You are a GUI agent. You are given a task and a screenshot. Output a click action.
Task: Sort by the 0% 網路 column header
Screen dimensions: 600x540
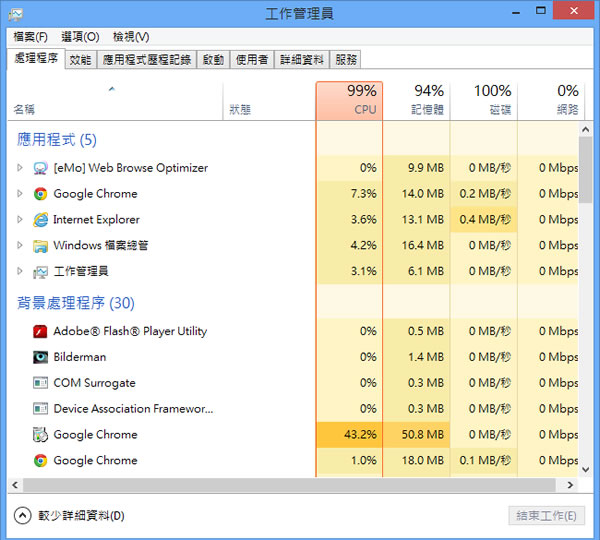click(x=551, y=101)
